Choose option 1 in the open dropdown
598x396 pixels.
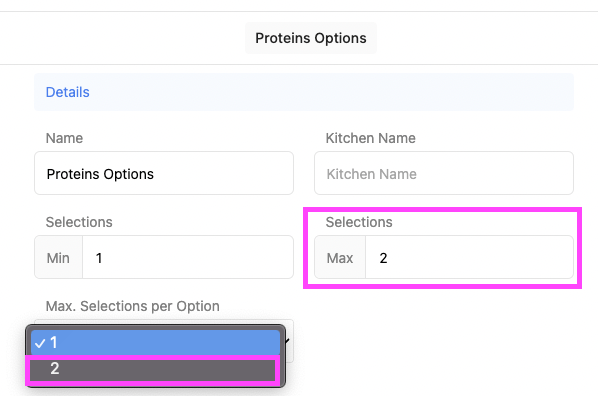[x=155, y=342]
